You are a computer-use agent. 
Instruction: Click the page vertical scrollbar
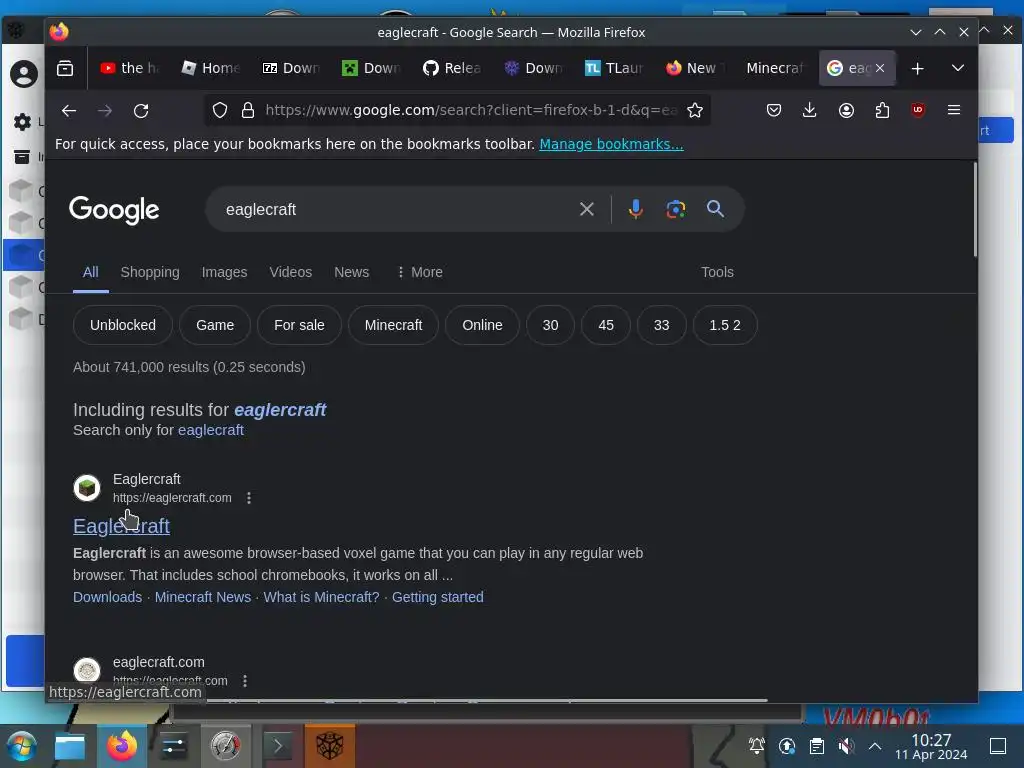click(x=974, y=209)
